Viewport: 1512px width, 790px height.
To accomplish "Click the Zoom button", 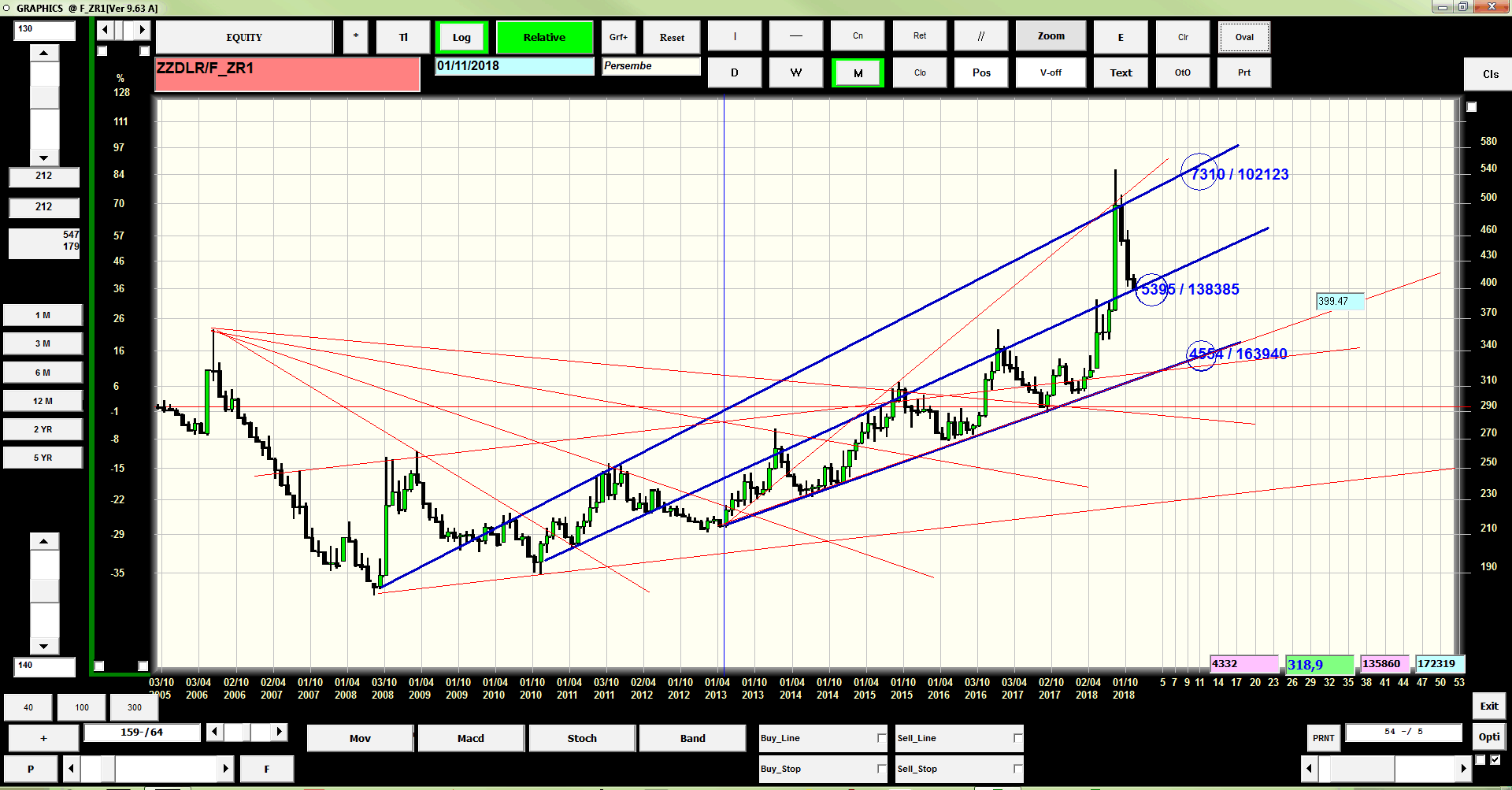I will click(x=1051, y=36).
